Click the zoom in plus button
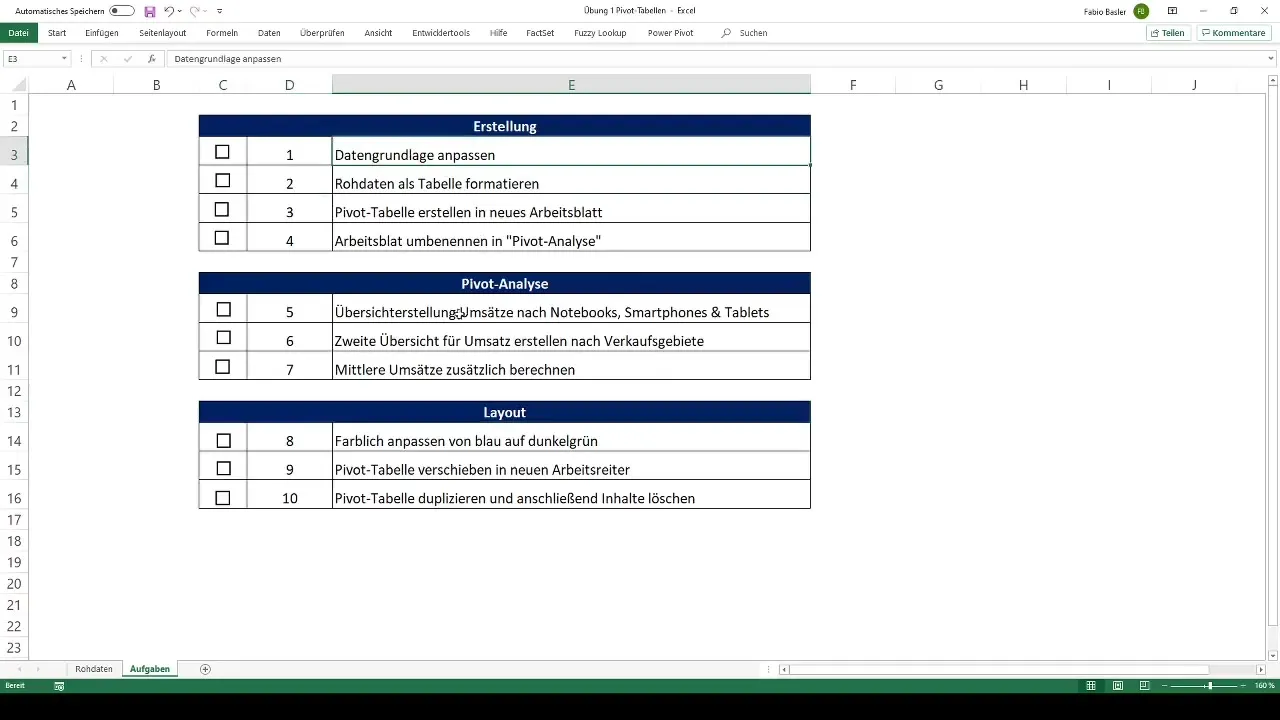Viewport: 1280px width, 720px height. [x=1245, y=686]
